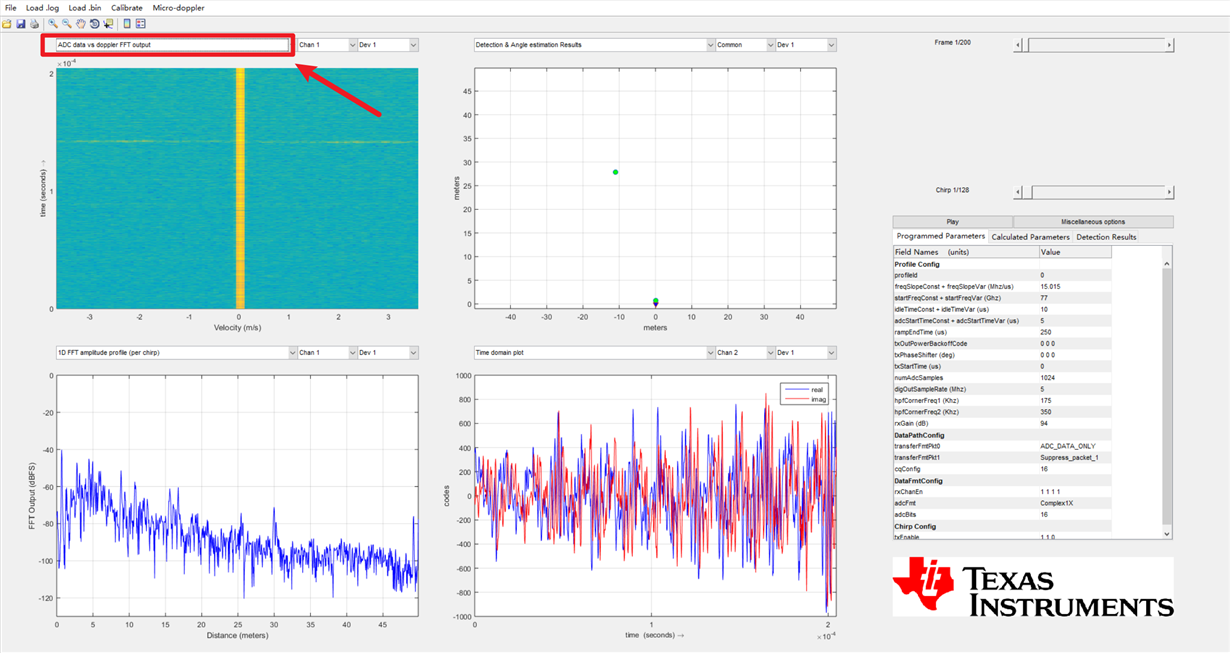Select the Zoom Out tool
This screenshot has height=653, width=1230.
click(x=66, y=24)
